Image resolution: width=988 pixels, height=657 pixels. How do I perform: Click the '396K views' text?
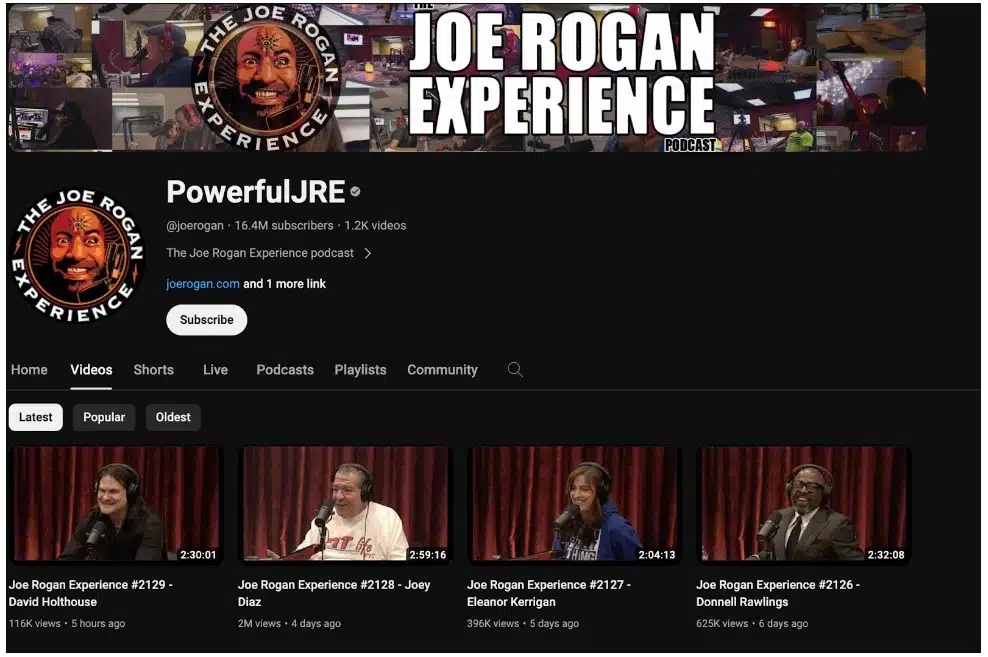coord(493,624)
